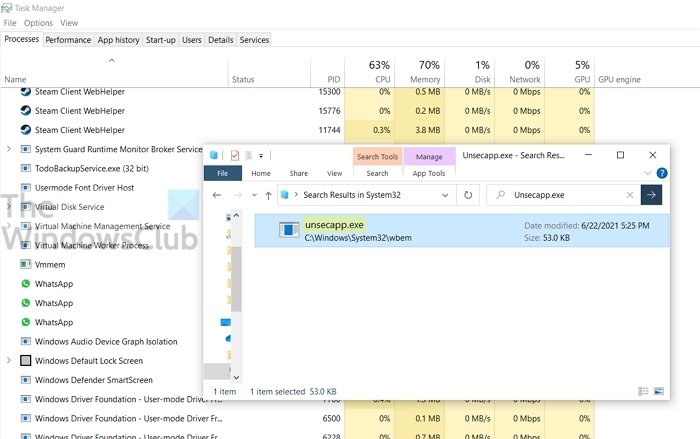The image size is (700, 439).
Task: Click the TodoBackupService.exe process icon
Action: 25,168
